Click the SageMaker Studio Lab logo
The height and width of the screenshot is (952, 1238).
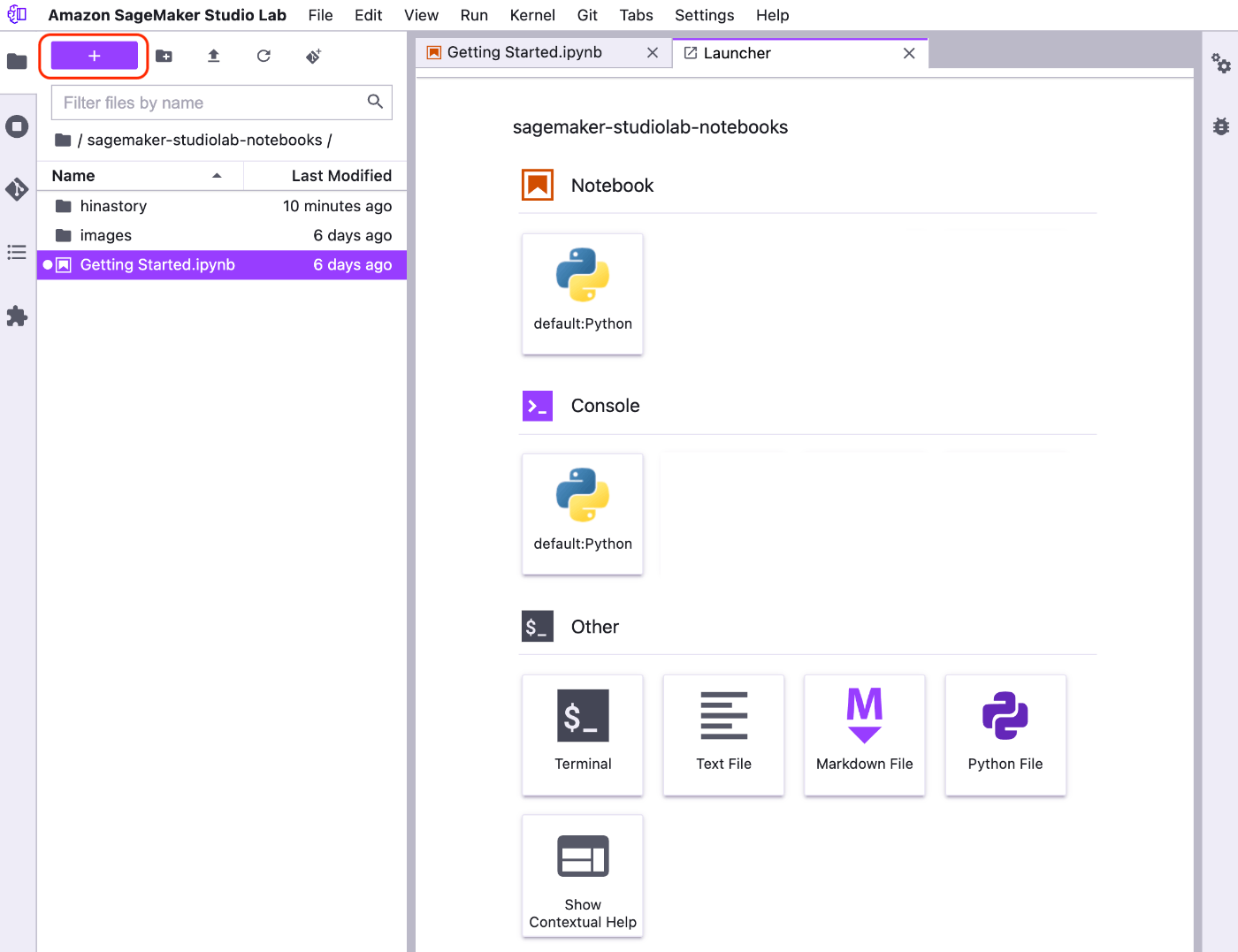[x=17, y=15]
